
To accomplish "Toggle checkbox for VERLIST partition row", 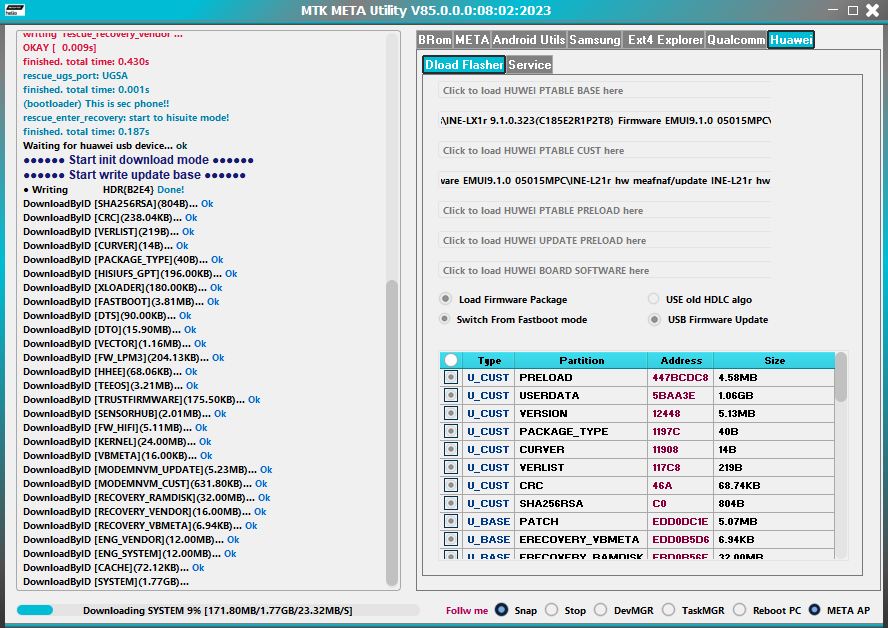I will pos(451,467).
